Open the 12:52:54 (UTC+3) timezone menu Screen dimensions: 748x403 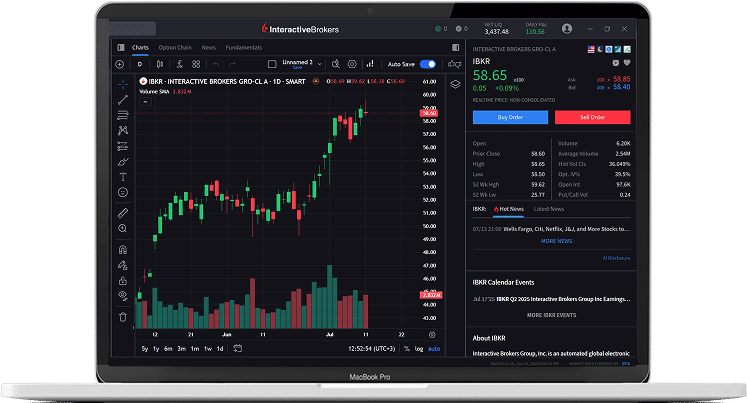372,349
